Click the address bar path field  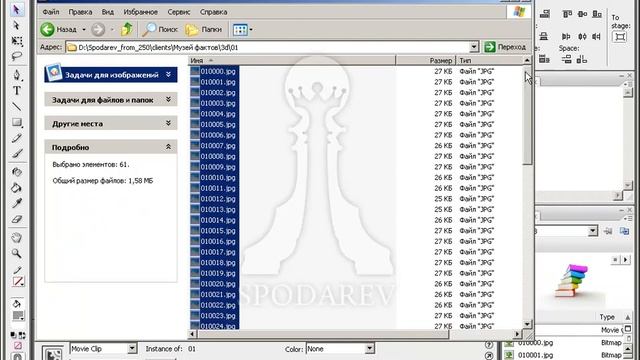pyautogui.click(x=267, y=47)
